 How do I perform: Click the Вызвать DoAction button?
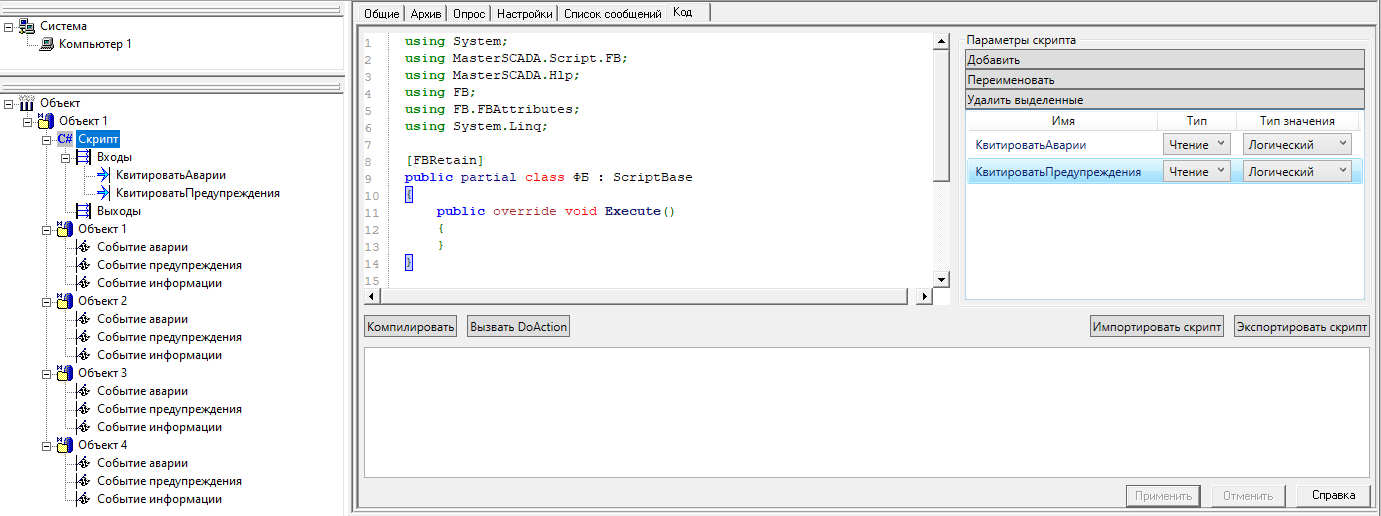[518, 326]
